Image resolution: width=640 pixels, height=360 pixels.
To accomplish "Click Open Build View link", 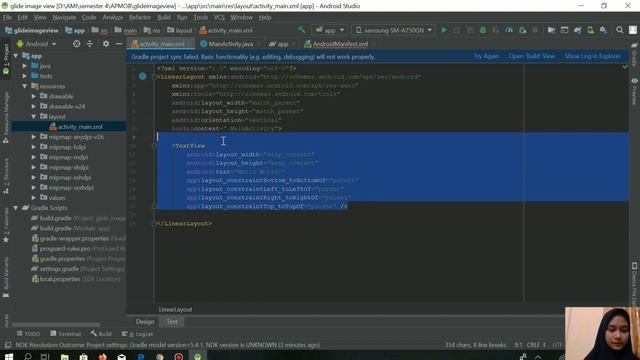I will point(531,56).
